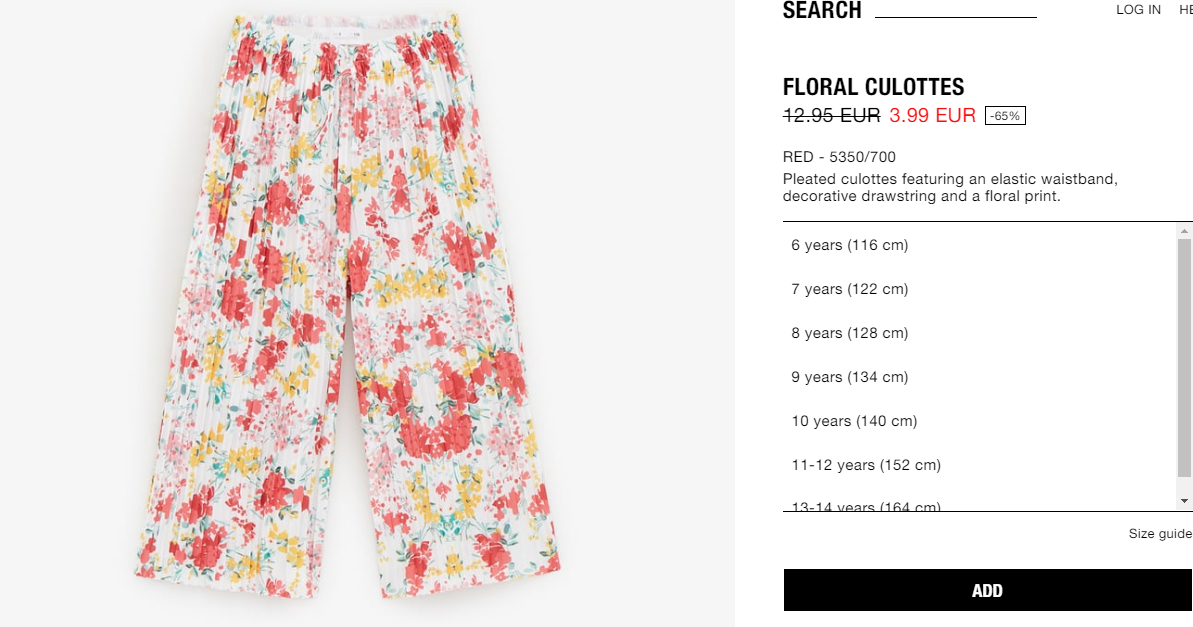Click the scroll up arrow in size list
Viewport: 1193px width, 627px height.
click(1184, 231)
